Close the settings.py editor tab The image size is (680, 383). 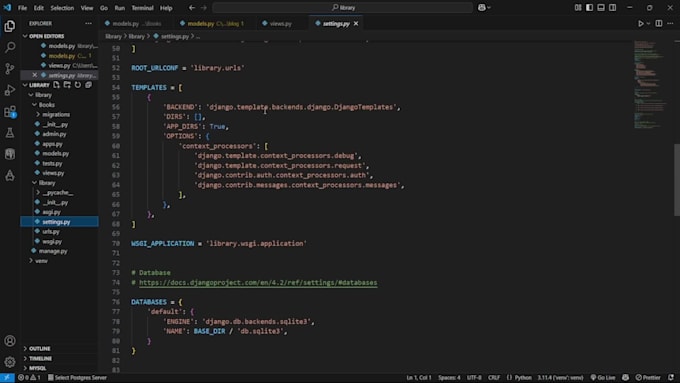coord(356,23)
